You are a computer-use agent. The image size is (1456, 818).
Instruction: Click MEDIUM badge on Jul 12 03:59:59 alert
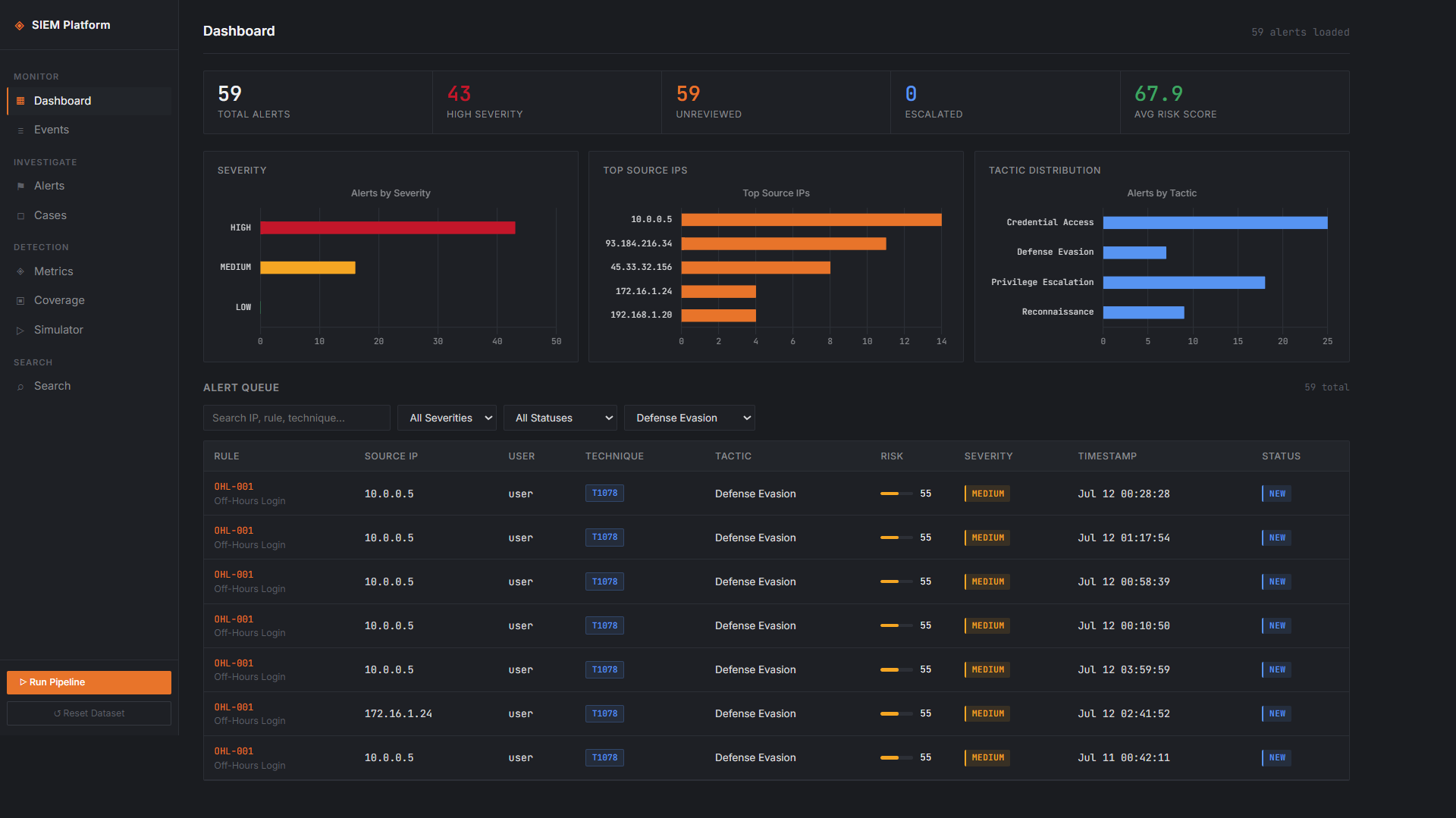click(987, 670)
